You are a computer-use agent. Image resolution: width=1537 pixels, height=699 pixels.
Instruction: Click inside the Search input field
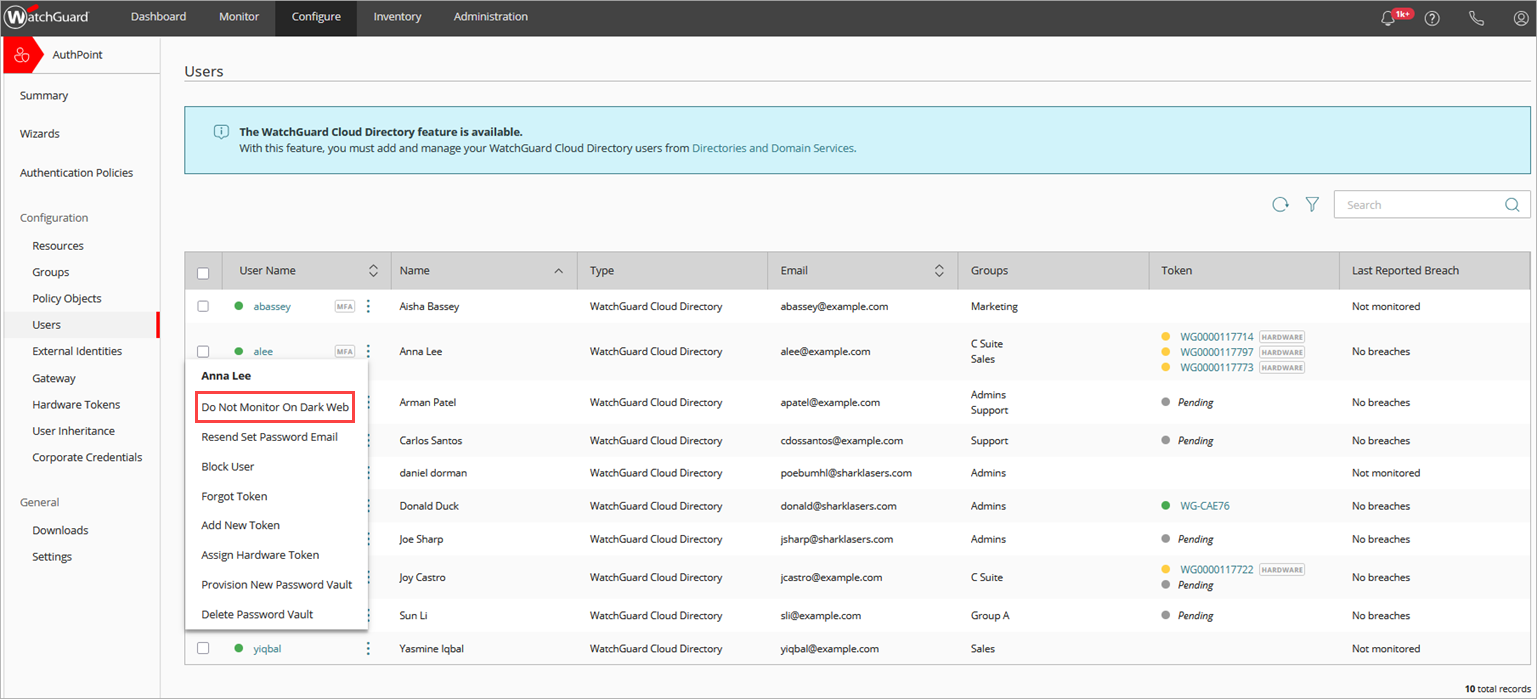(1420, 204)
